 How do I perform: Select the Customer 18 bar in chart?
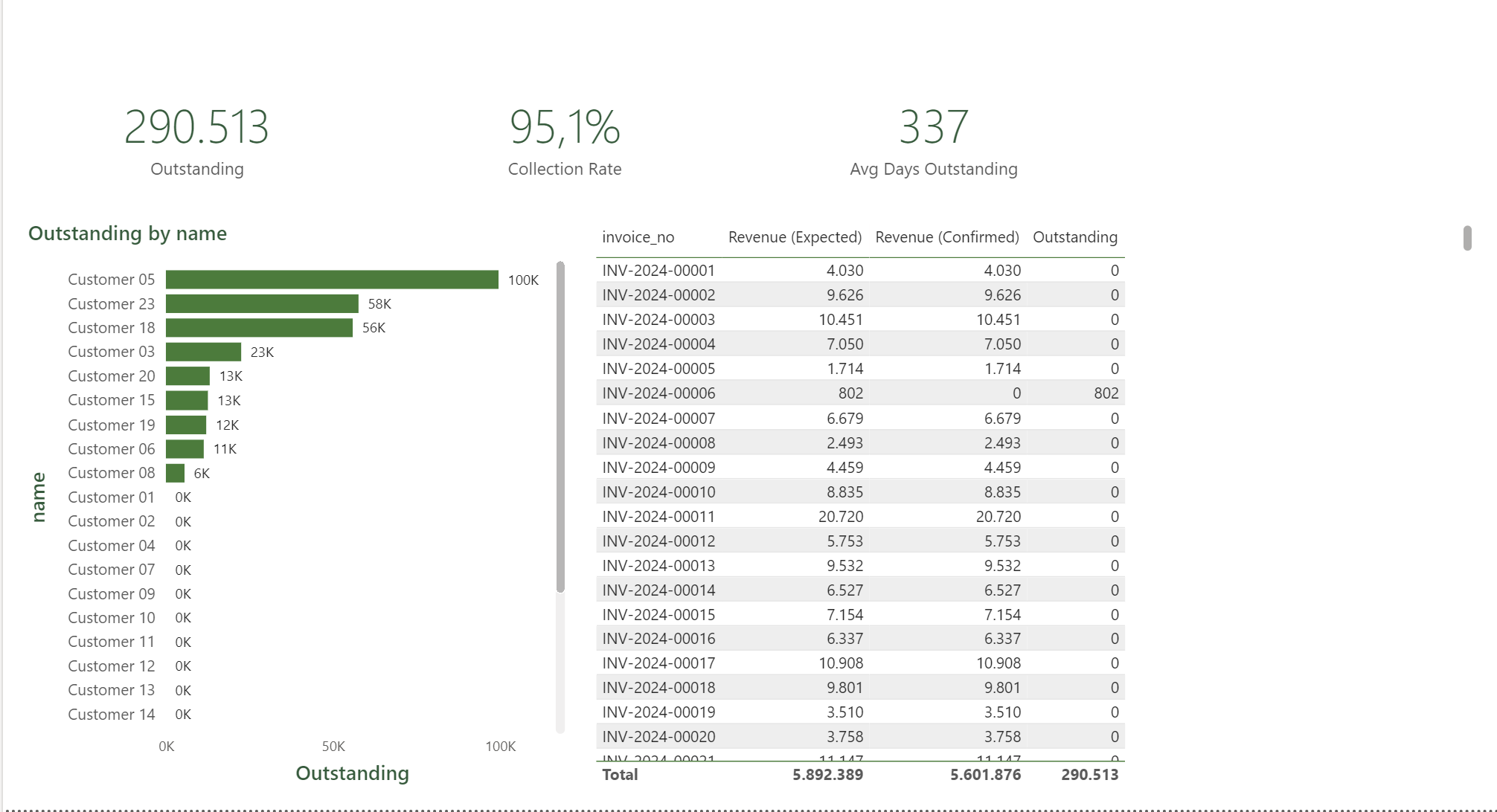coord(259,328)
